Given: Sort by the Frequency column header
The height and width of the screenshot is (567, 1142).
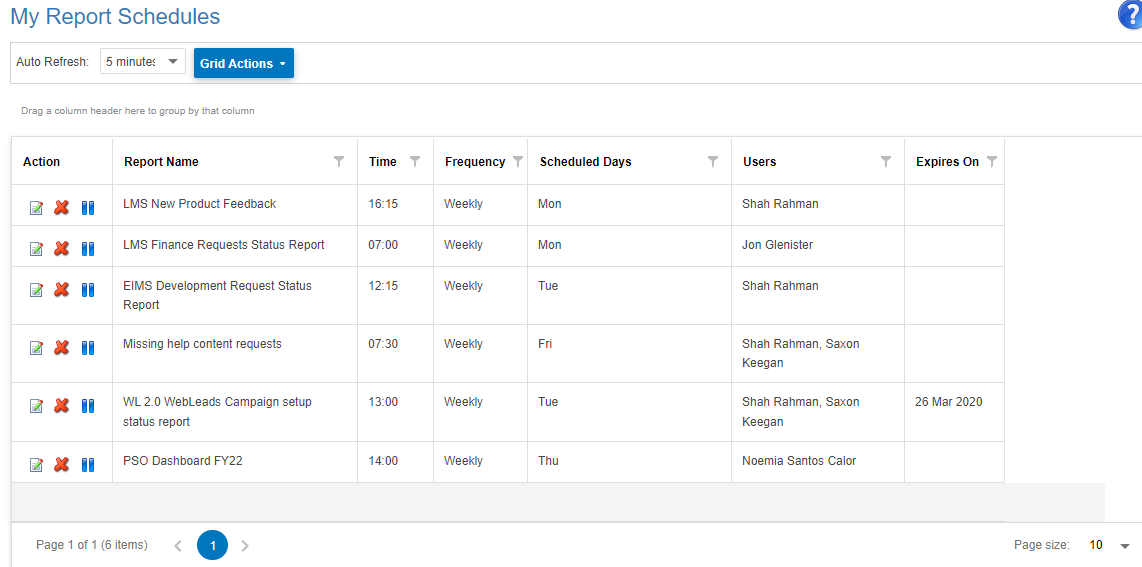Looking at the screenshot, I should (475, 162).
